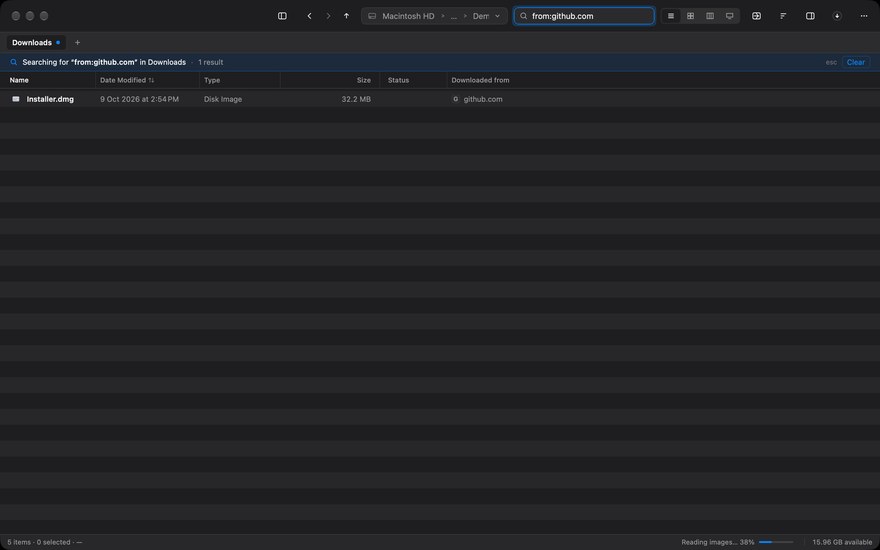
Task: Go forward with the right chevron
Action: point(328,16)
